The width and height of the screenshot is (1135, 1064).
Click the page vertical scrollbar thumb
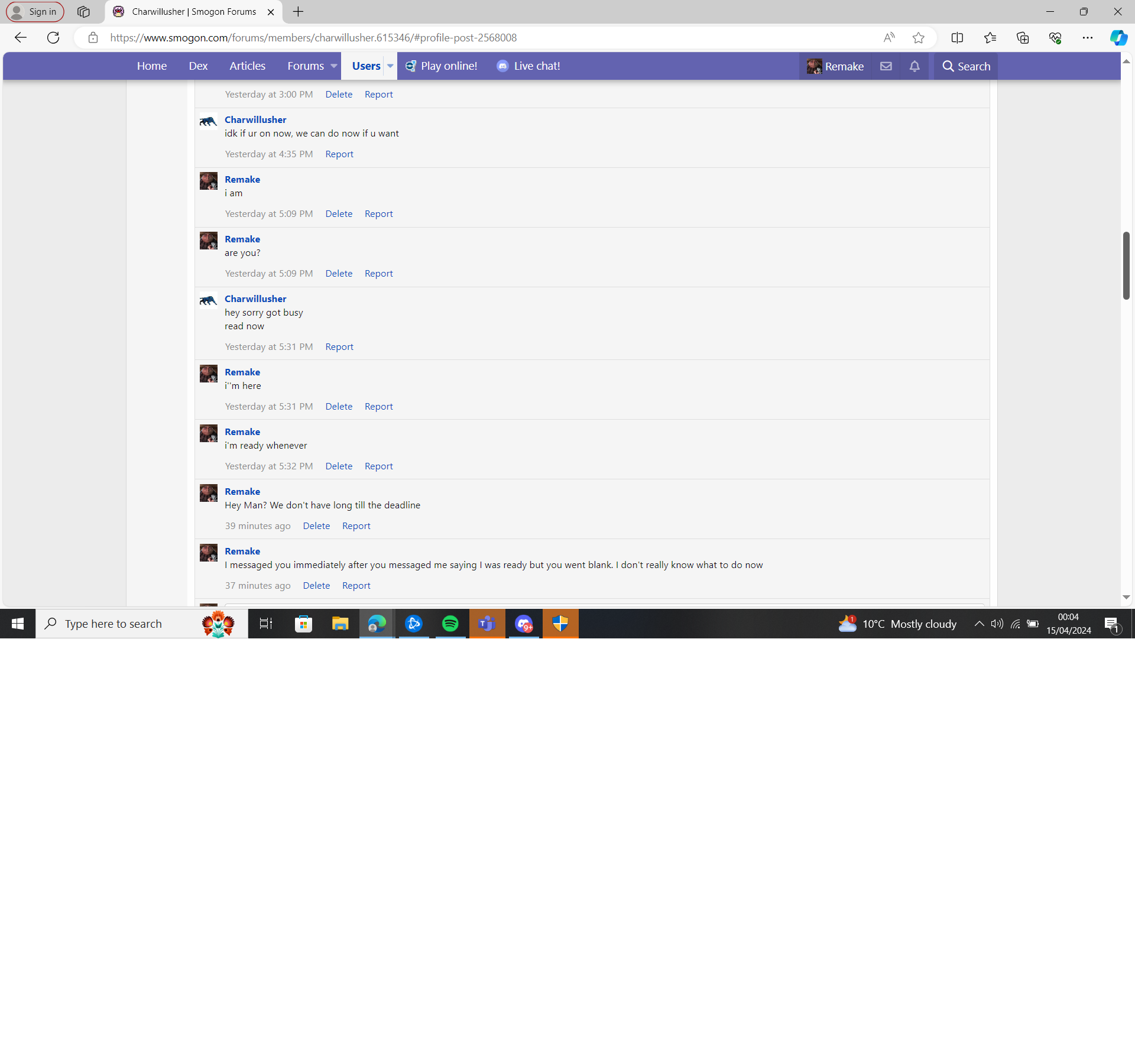coord(1126,266)
